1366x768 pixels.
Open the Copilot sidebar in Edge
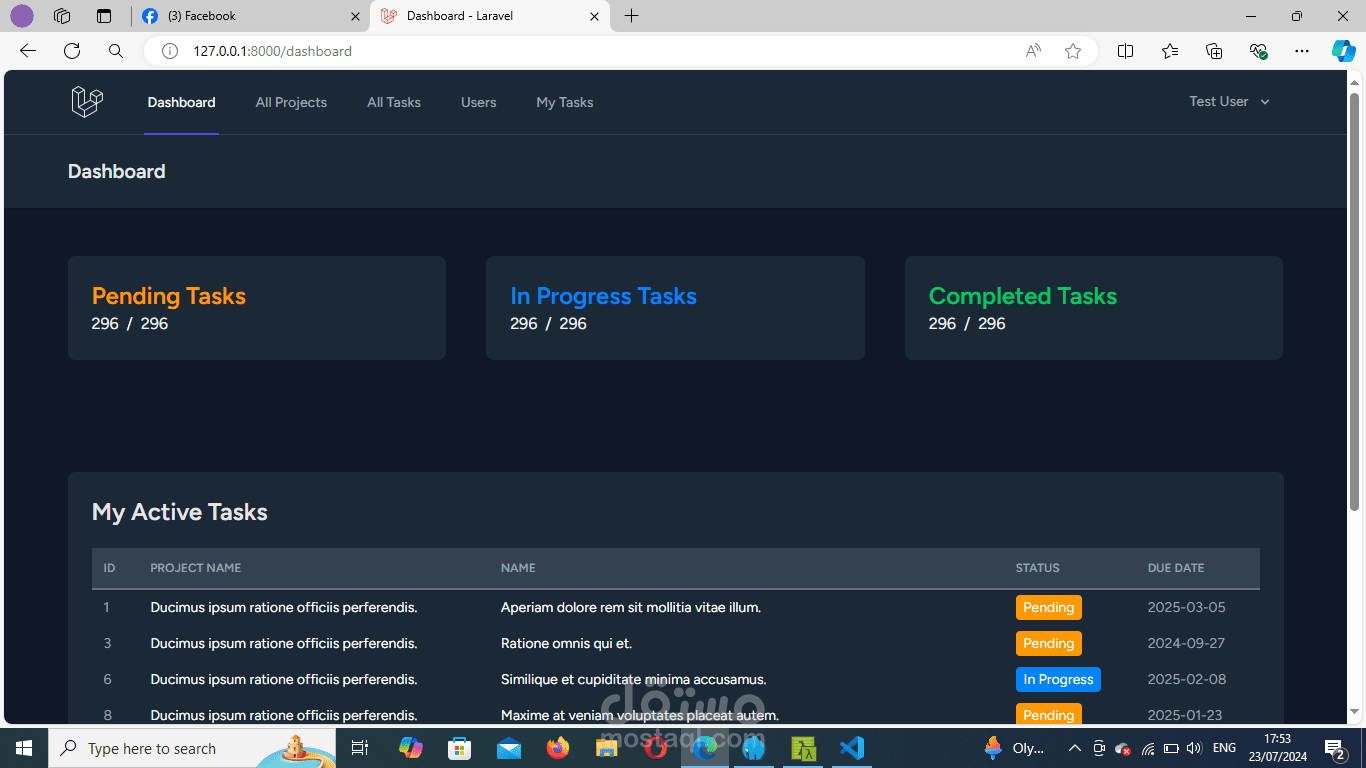(x=1341, y=51)
